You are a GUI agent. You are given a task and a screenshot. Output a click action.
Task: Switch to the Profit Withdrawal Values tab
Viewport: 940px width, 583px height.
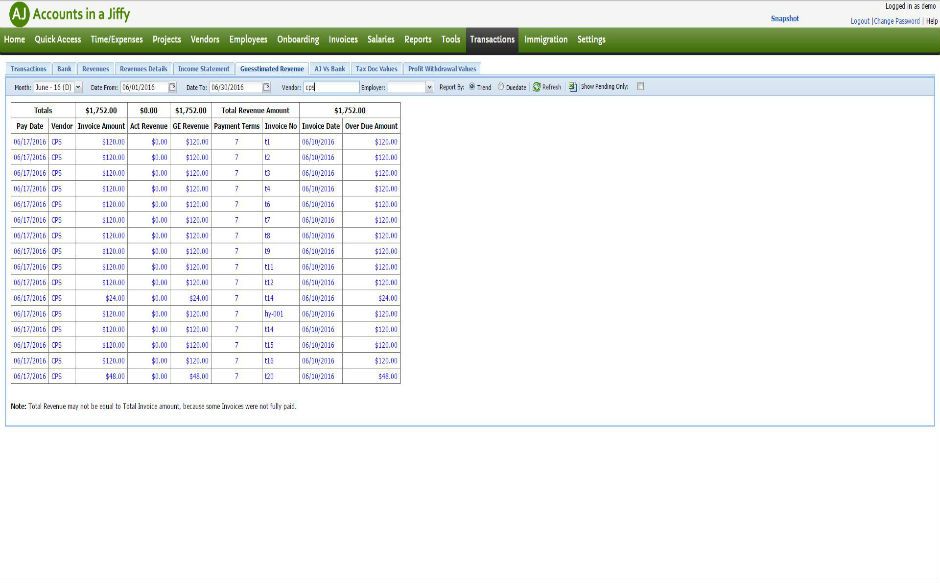(x=442, y=69)
